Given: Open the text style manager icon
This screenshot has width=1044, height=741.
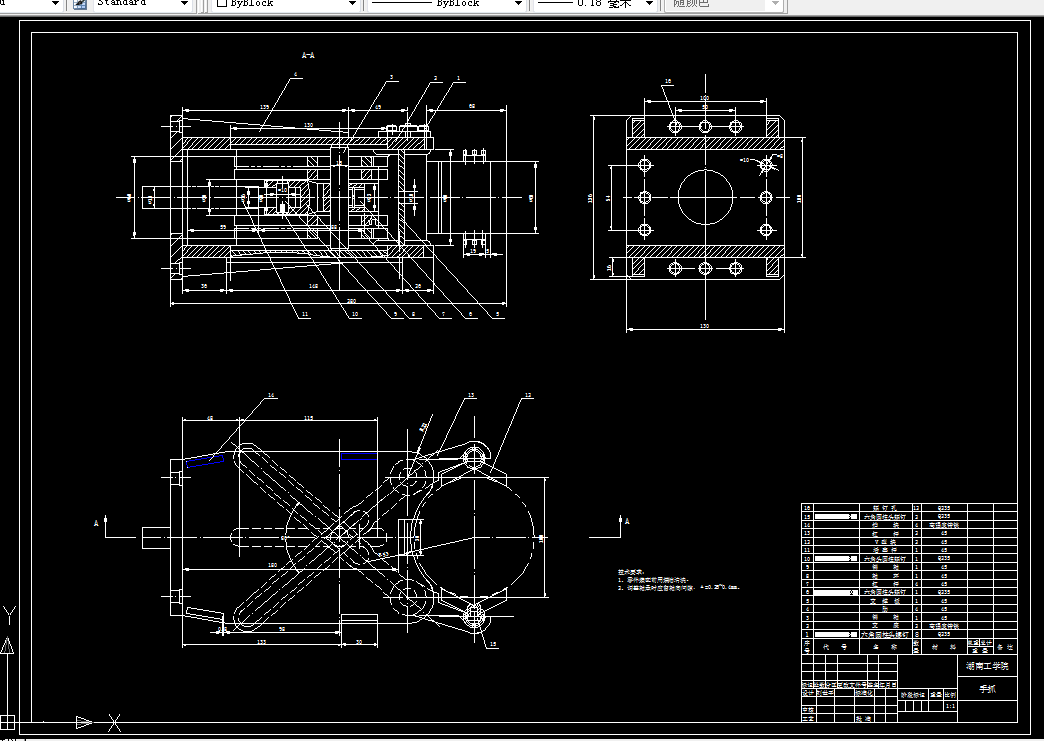Looking at the screenshot, I should (80, 3).
